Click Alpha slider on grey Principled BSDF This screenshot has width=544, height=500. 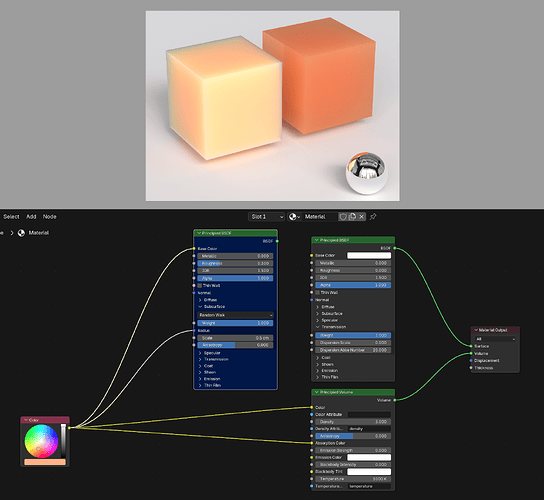[353, 285]
